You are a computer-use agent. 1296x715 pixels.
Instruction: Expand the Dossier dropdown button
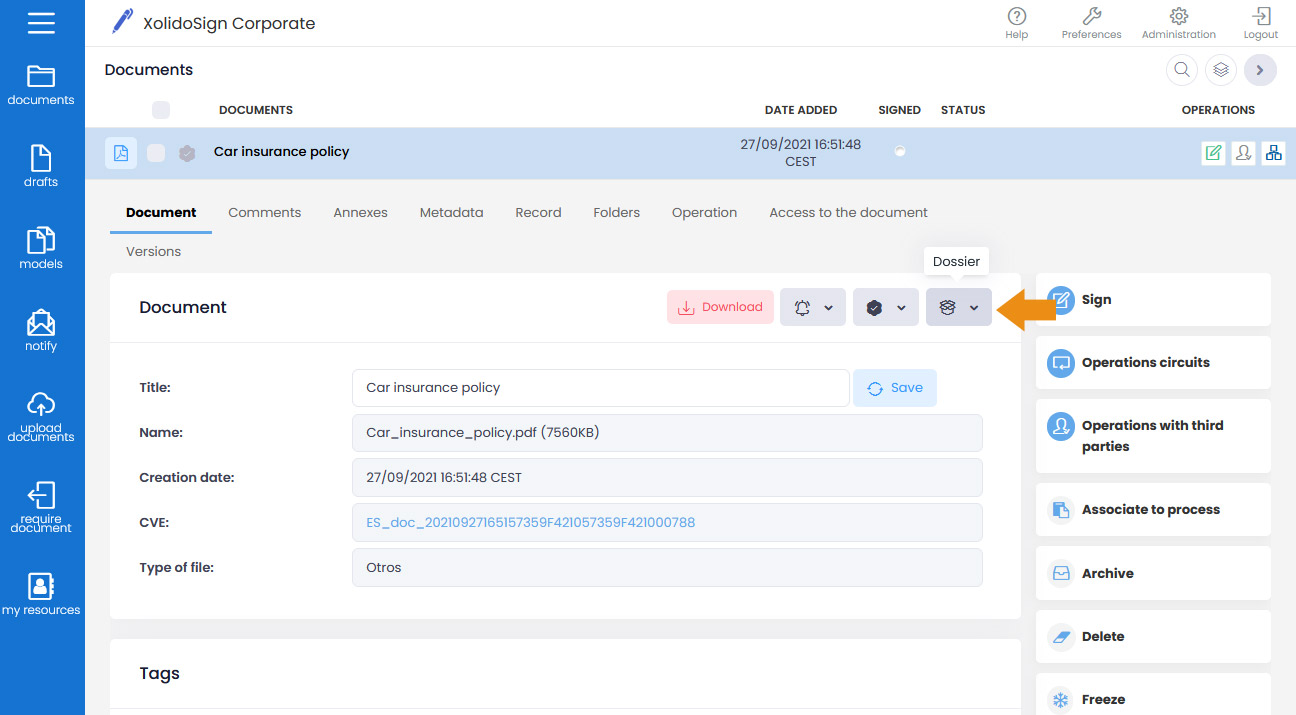pyautogui.click(x=959, y=307)
